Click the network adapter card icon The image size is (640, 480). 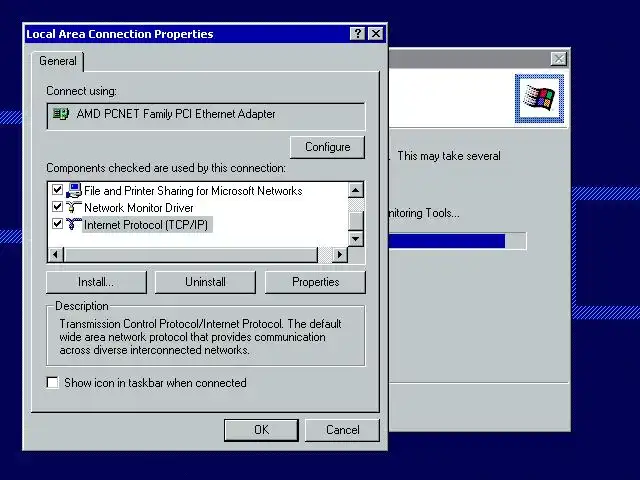click(61, 114)
